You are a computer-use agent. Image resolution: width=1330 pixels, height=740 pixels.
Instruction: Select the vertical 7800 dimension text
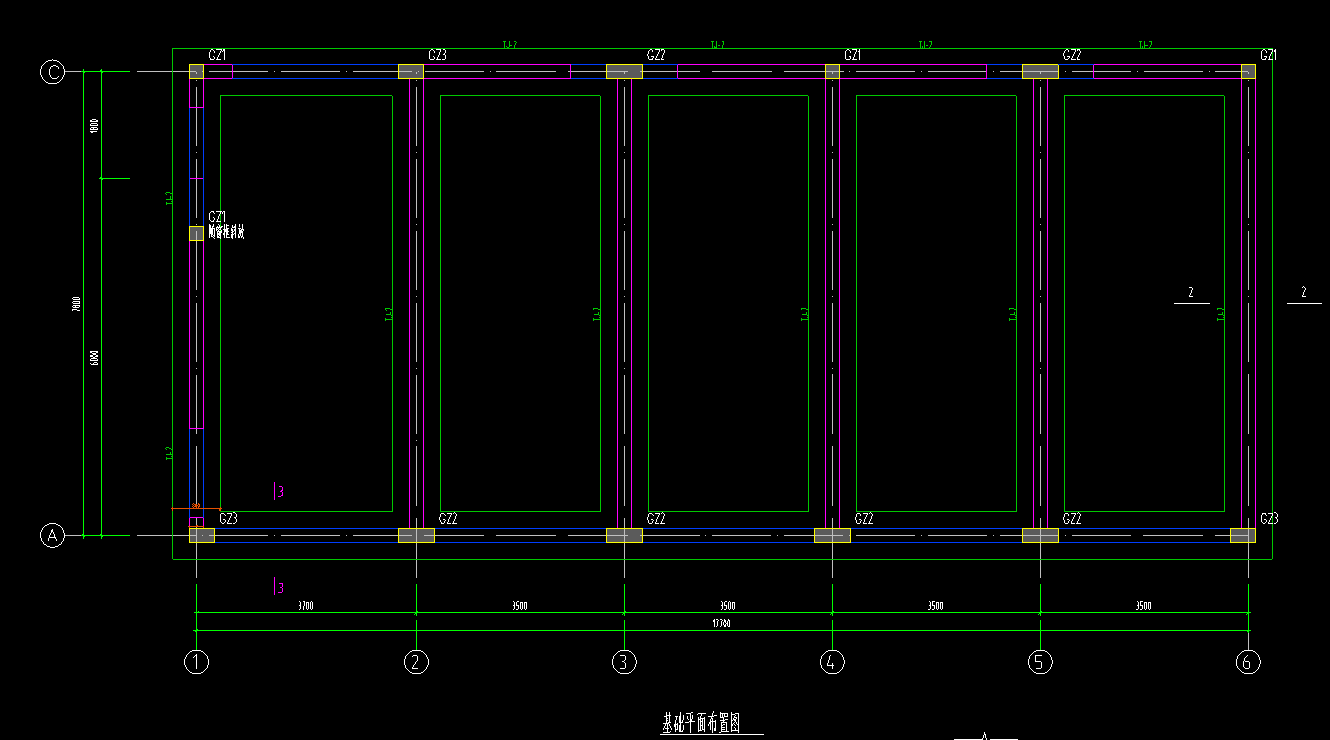pos(77,304)
